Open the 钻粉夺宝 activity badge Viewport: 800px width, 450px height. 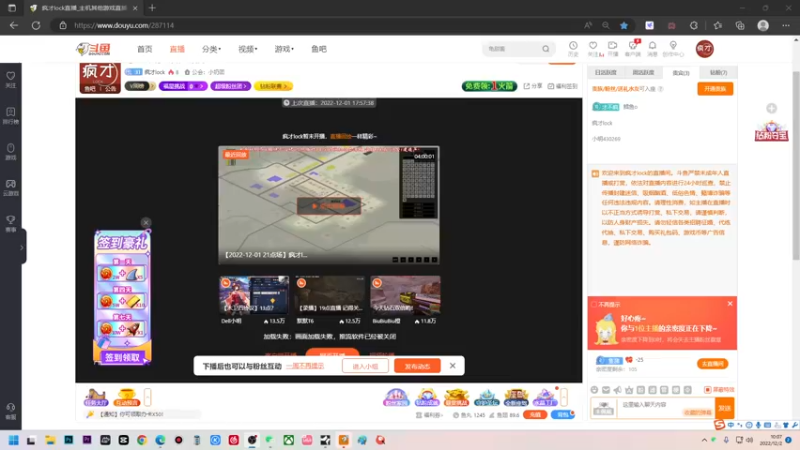tap(771, 131)
